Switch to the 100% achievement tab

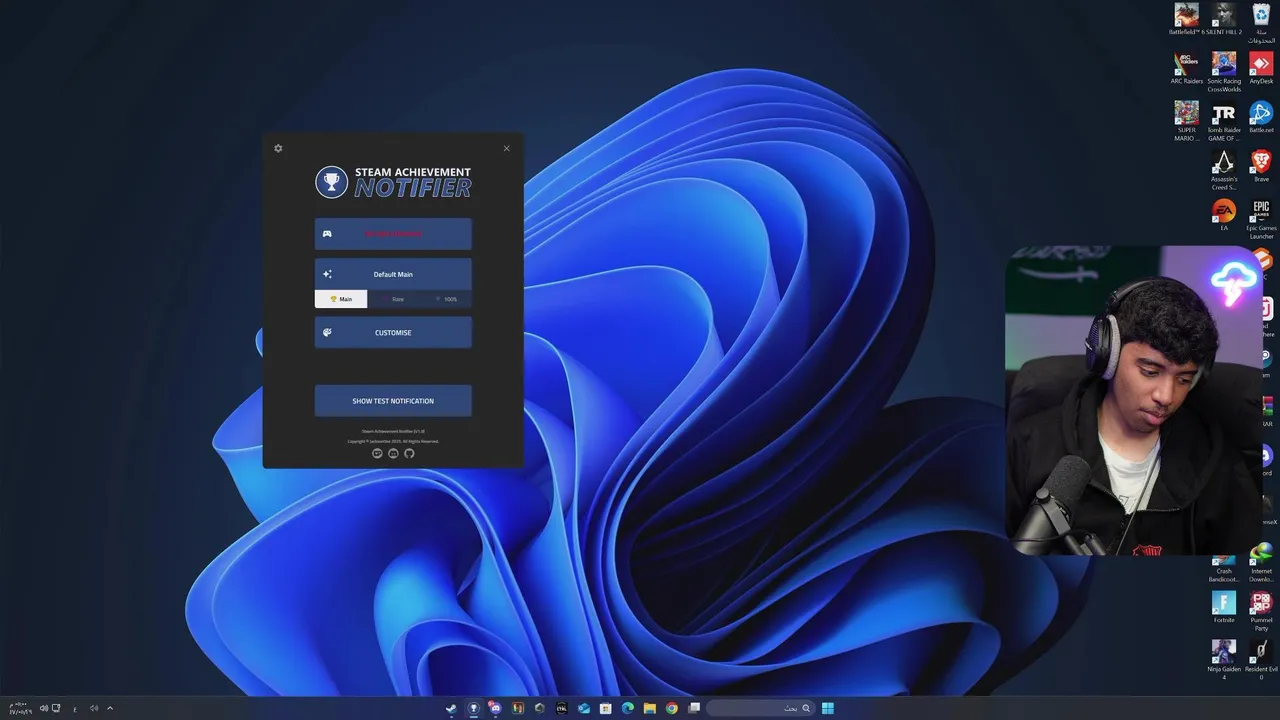tap(445, 299)
